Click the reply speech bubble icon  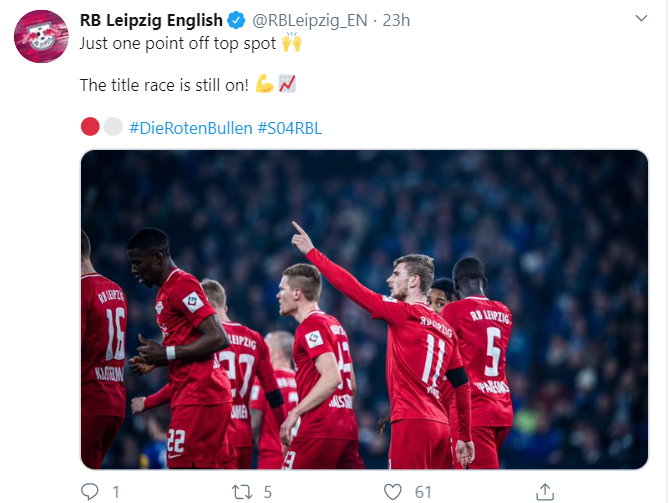89,491
